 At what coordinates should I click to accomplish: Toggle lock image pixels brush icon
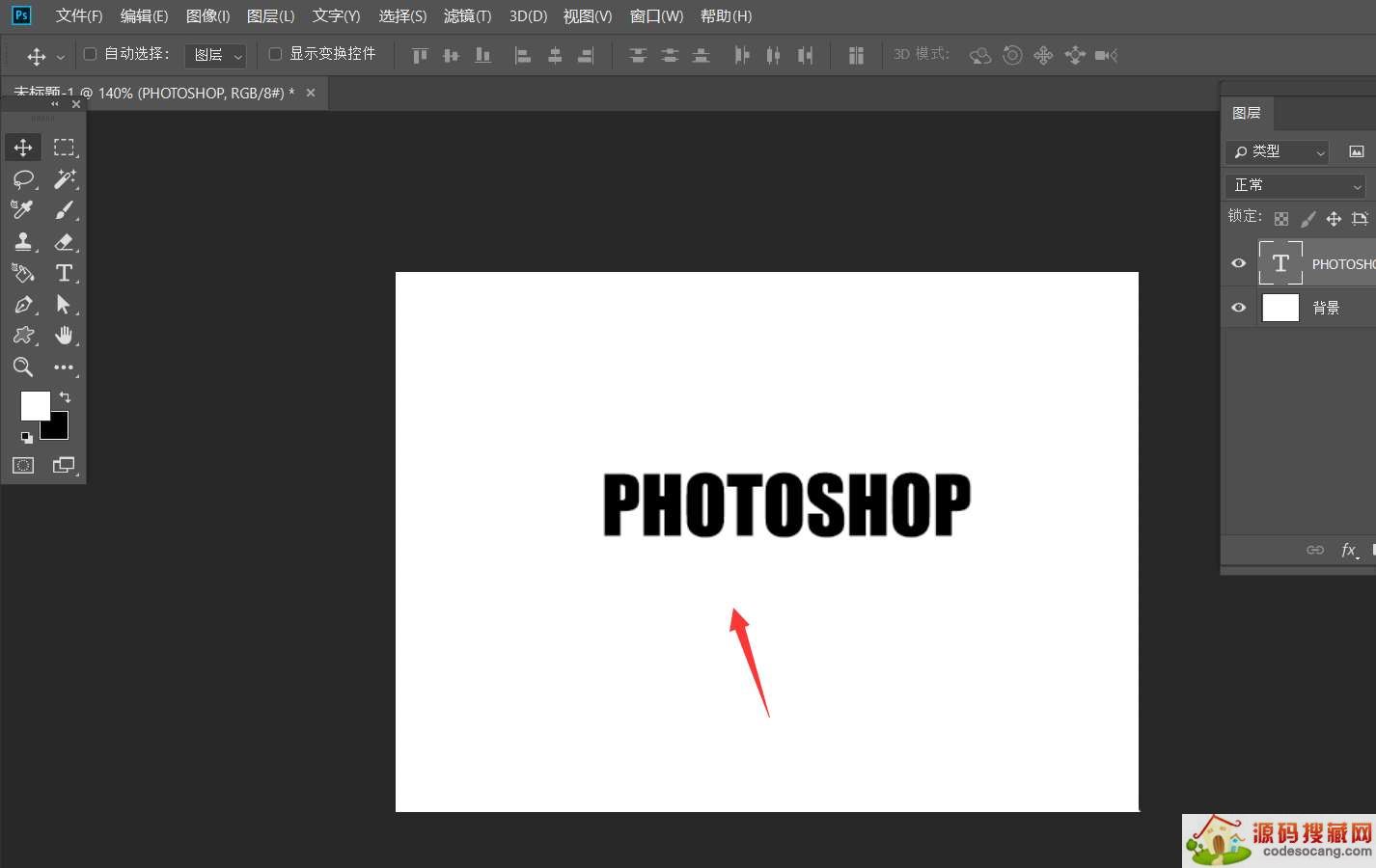(x=1307, y=219)
